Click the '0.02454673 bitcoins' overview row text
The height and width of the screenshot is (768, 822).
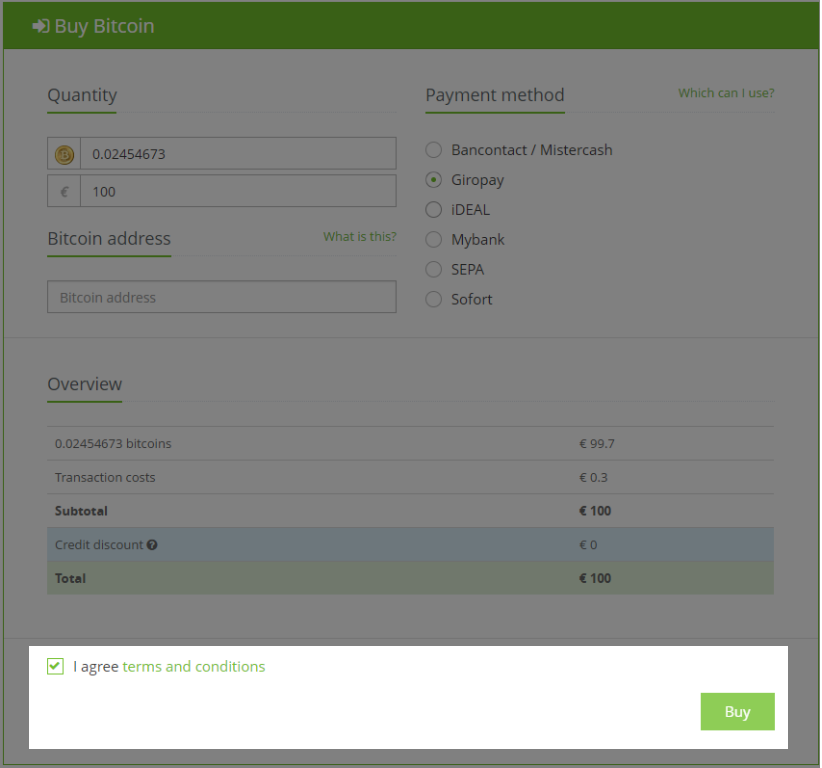[x=113, y=444]
